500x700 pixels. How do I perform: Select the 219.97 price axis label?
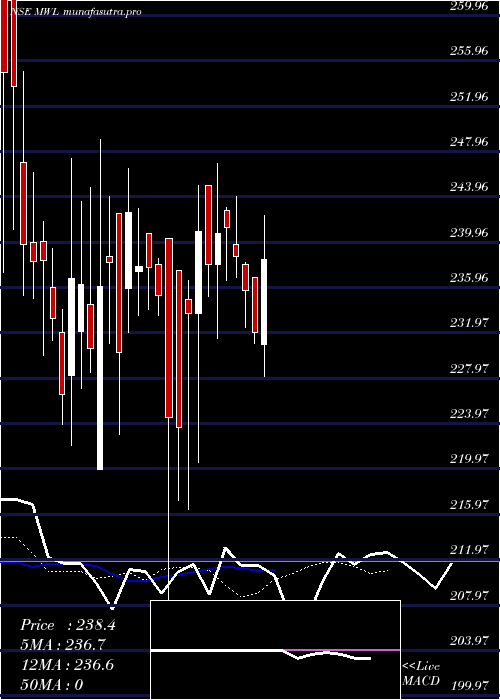click(x=469, y=458)
